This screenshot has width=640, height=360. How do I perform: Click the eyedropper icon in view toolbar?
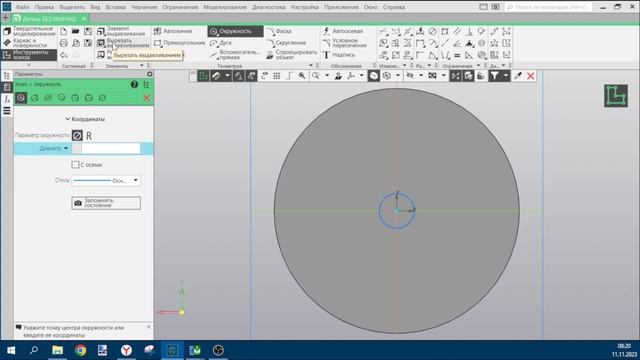[518, 76]
